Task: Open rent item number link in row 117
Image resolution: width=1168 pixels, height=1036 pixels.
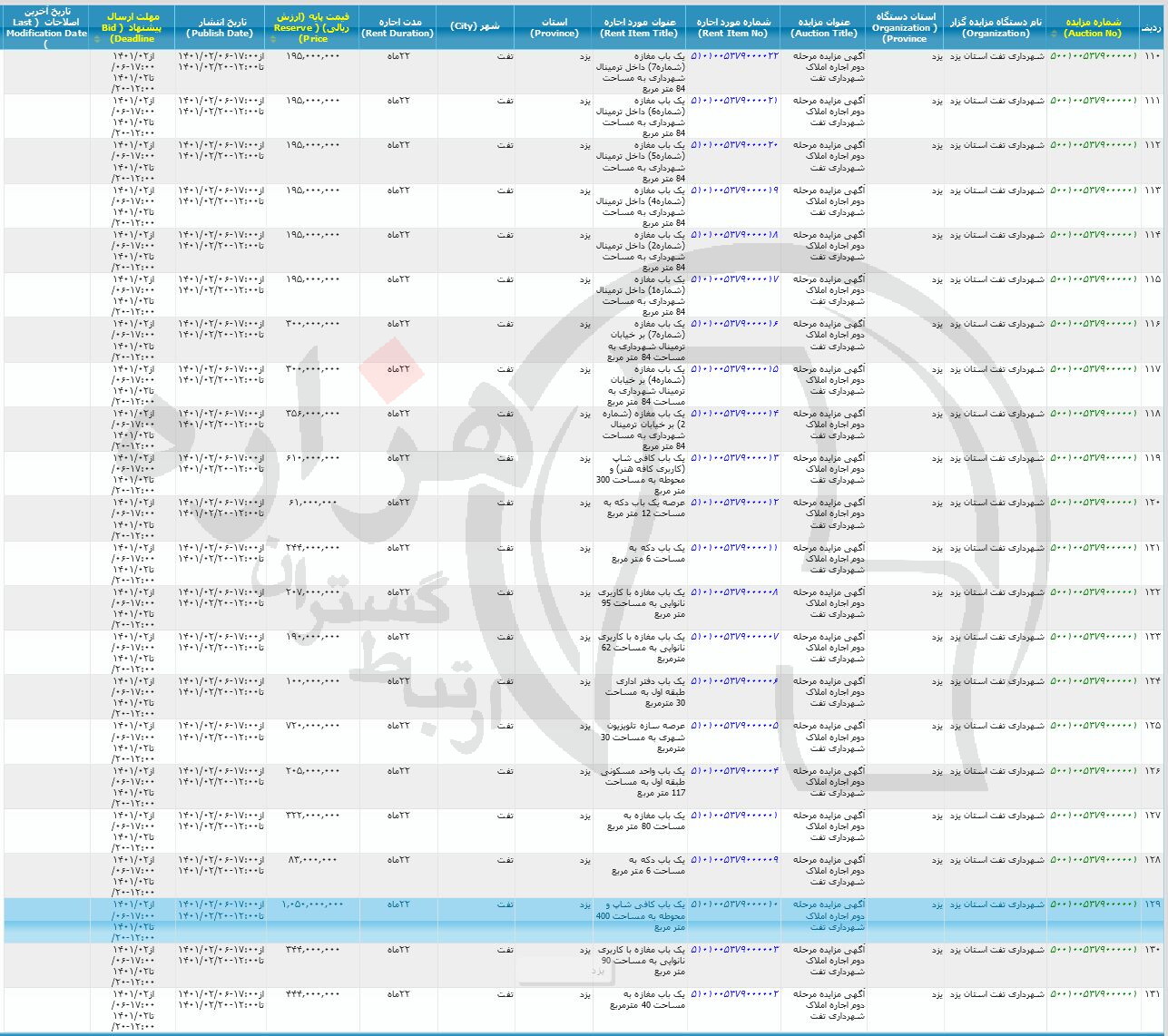Action: [x=735, y=369]
